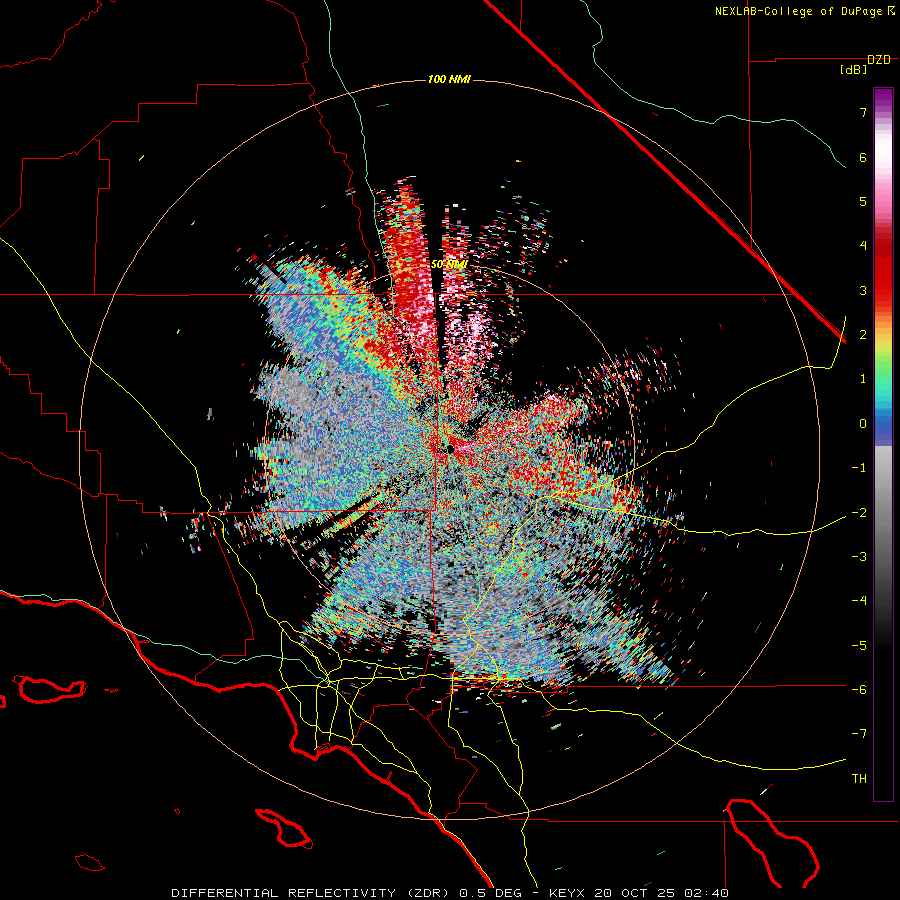900x900 pixels.
Task: Click the TH threshold label
Action: [859, 779]
